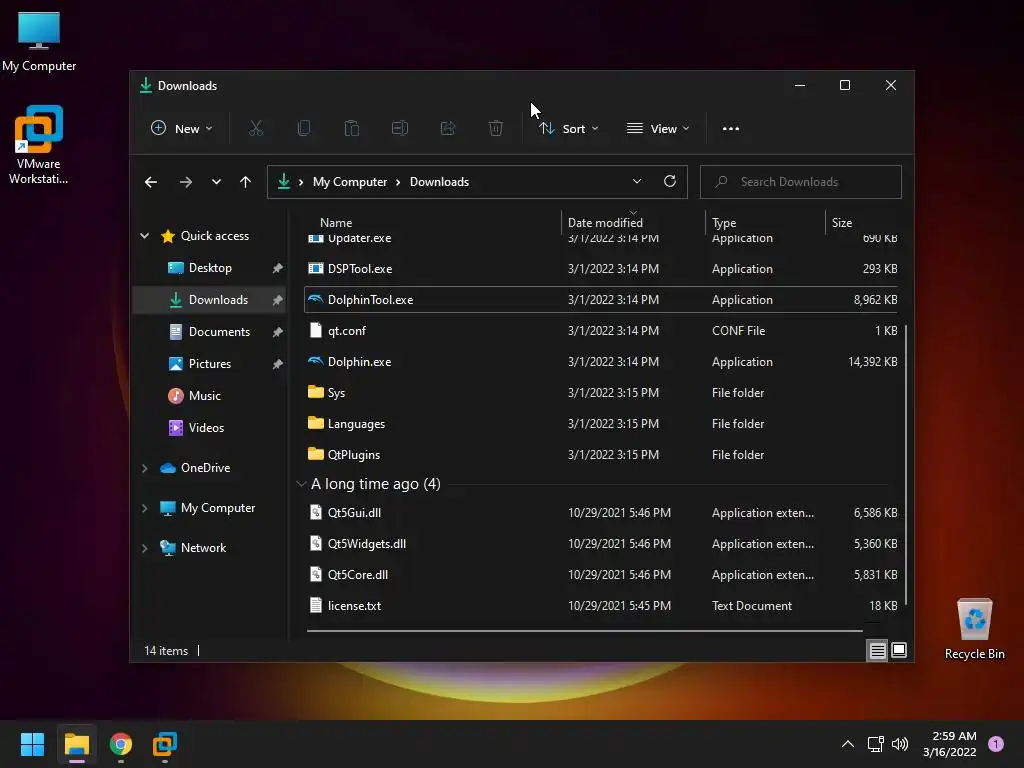Click the Rename icon in toolbar

pos(400,129)
